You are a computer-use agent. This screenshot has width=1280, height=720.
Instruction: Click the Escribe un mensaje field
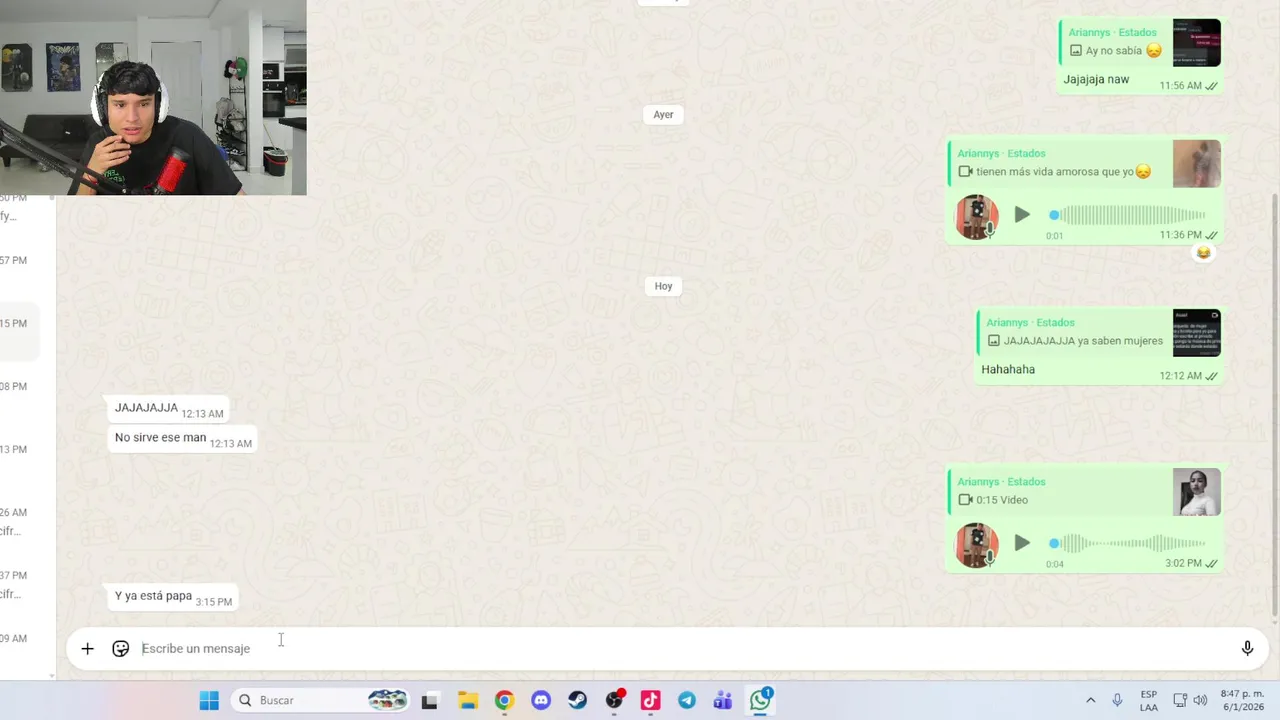coord(680,649)
